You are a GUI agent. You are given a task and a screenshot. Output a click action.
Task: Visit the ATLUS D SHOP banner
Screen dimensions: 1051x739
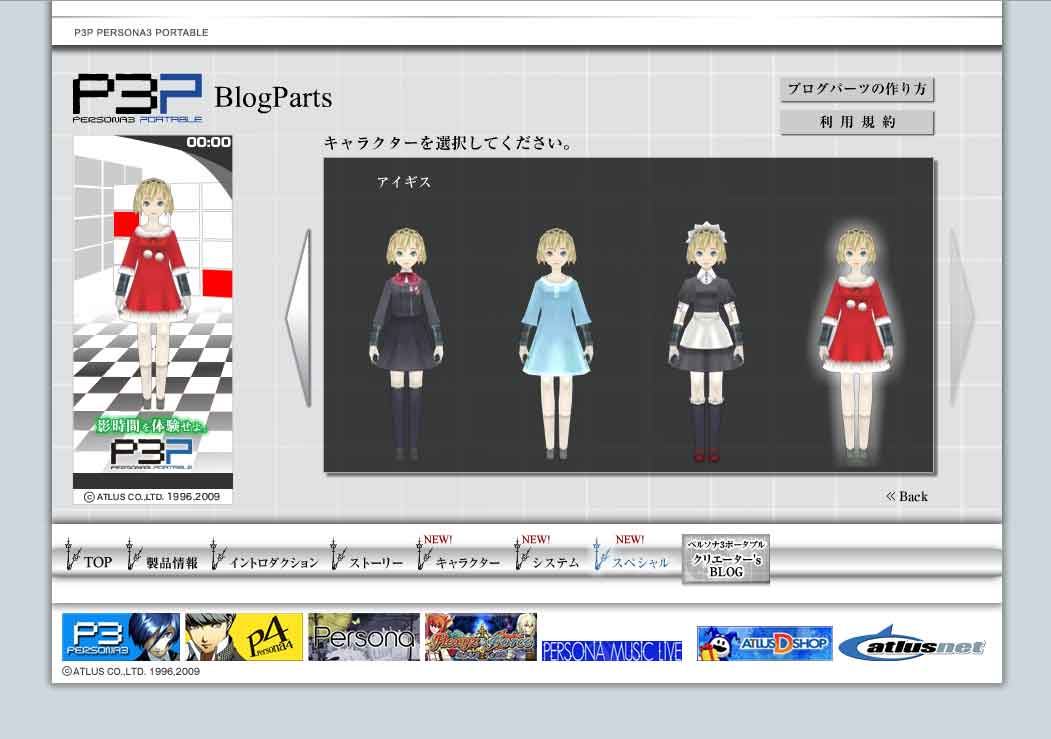tap(765, 643)
